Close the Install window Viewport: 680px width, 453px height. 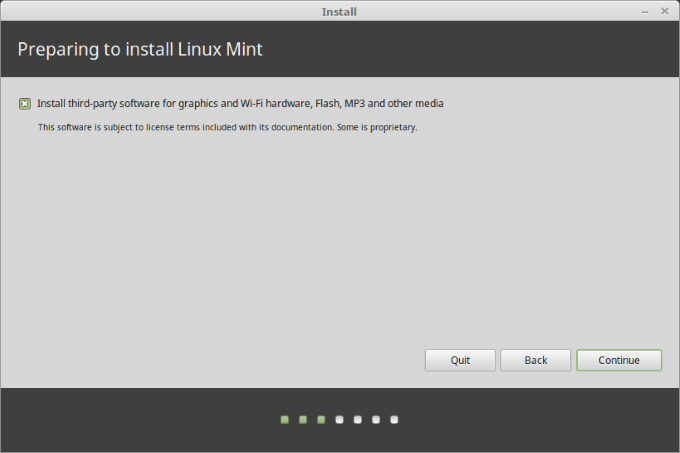(x=664, y=11)
